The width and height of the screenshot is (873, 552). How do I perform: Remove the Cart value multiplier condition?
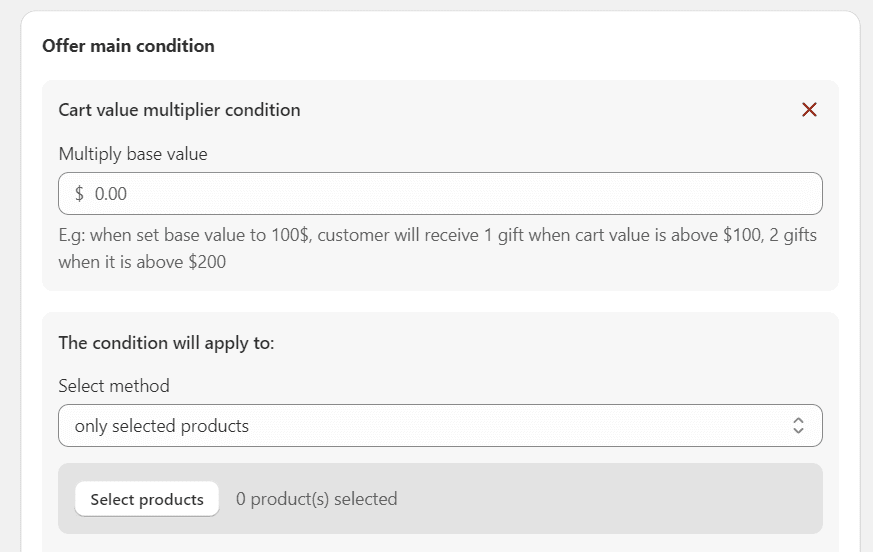(x=809, y=110)
